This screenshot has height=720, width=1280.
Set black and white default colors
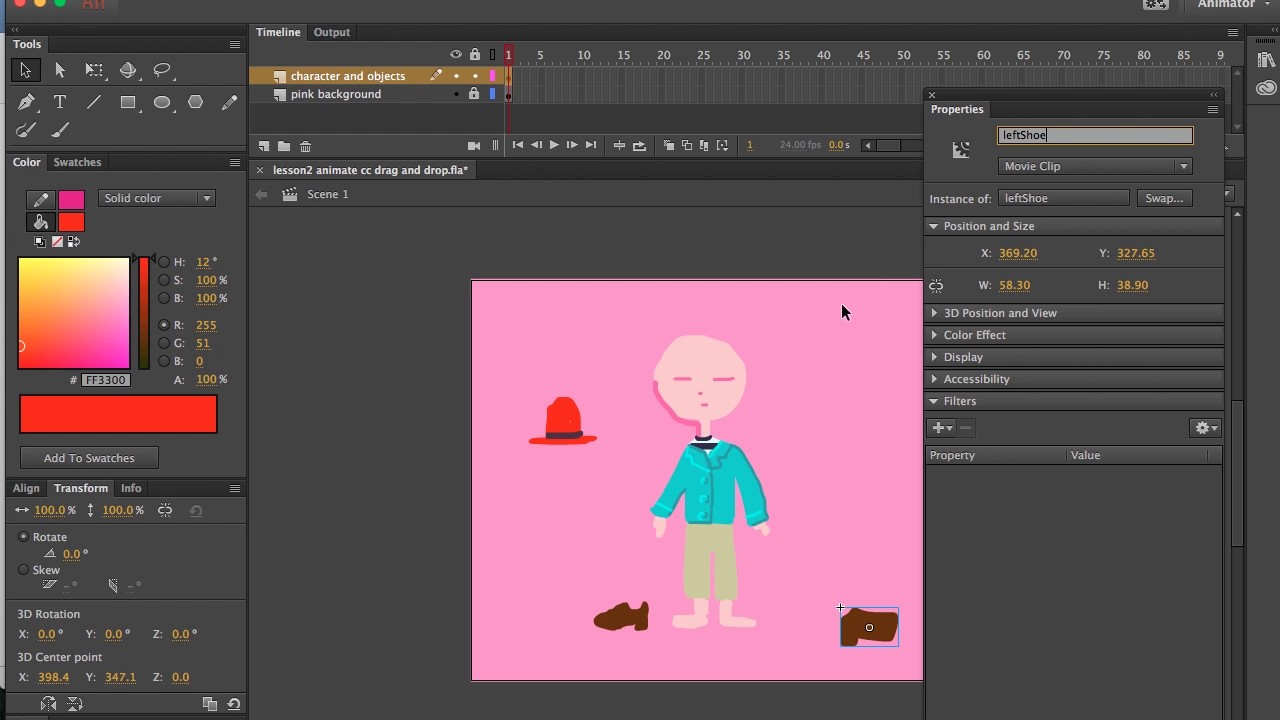coord(39,242)
